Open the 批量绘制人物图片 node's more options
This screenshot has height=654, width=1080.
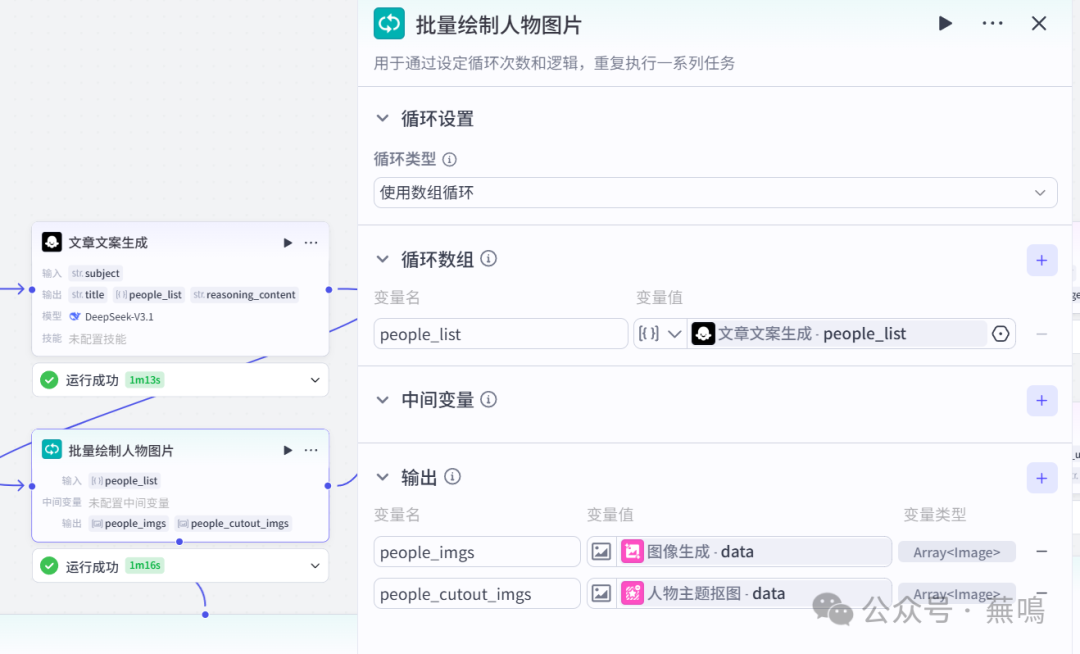[311, 451]
